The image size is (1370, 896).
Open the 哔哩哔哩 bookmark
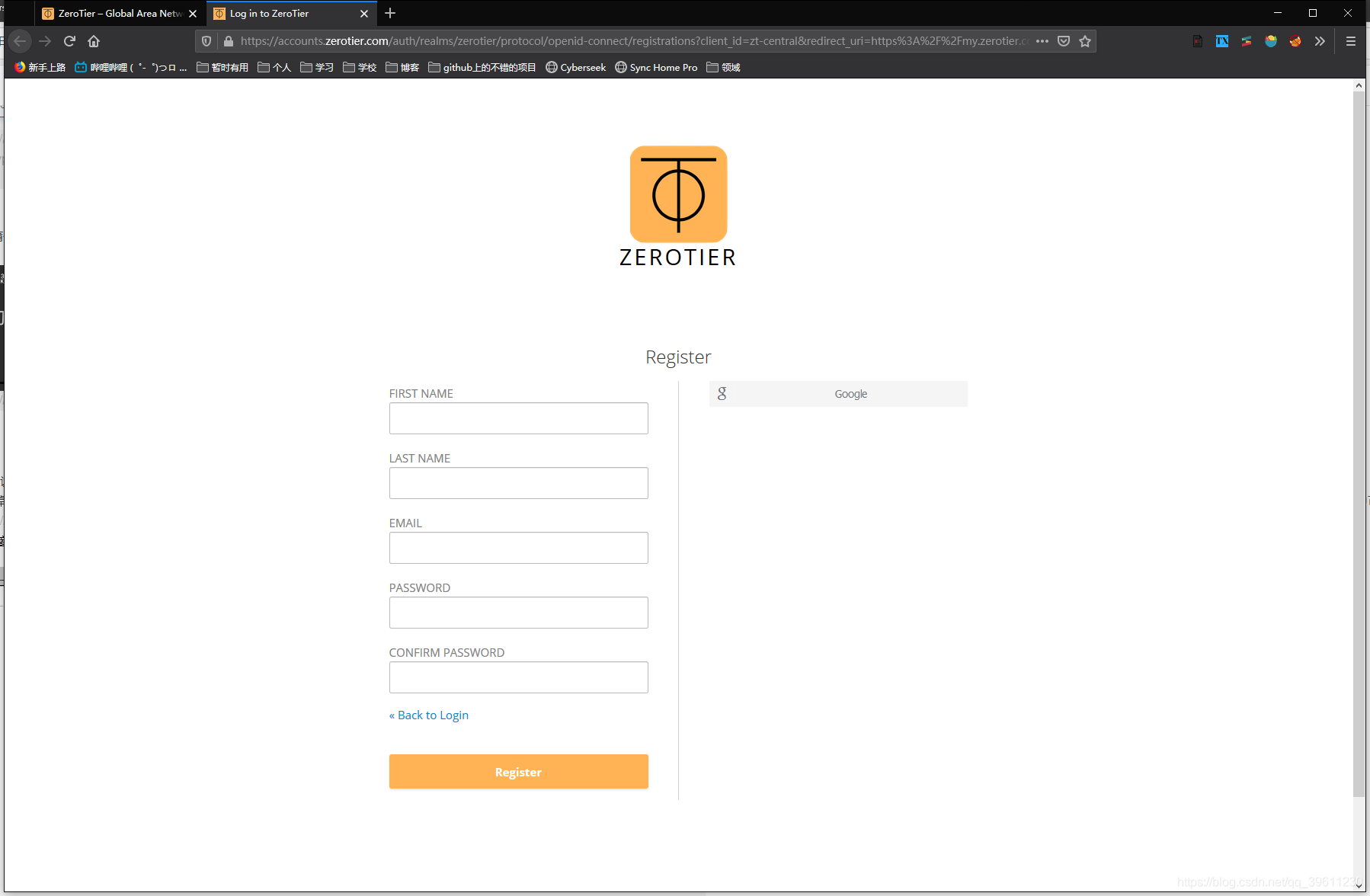click(x=130, y=67)
